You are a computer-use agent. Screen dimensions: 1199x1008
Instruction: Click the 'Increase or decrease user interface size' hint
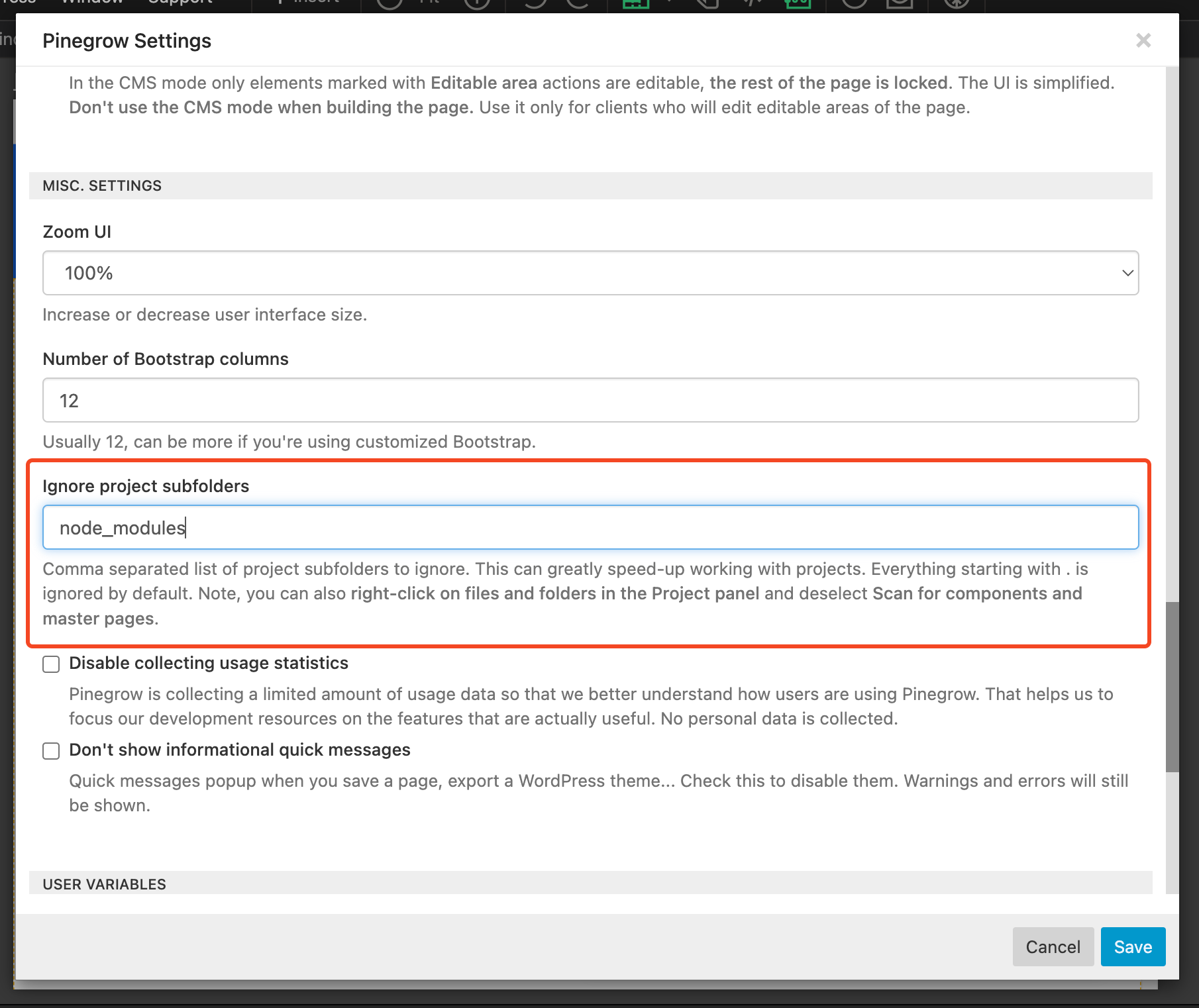click(x=205, y=315)
